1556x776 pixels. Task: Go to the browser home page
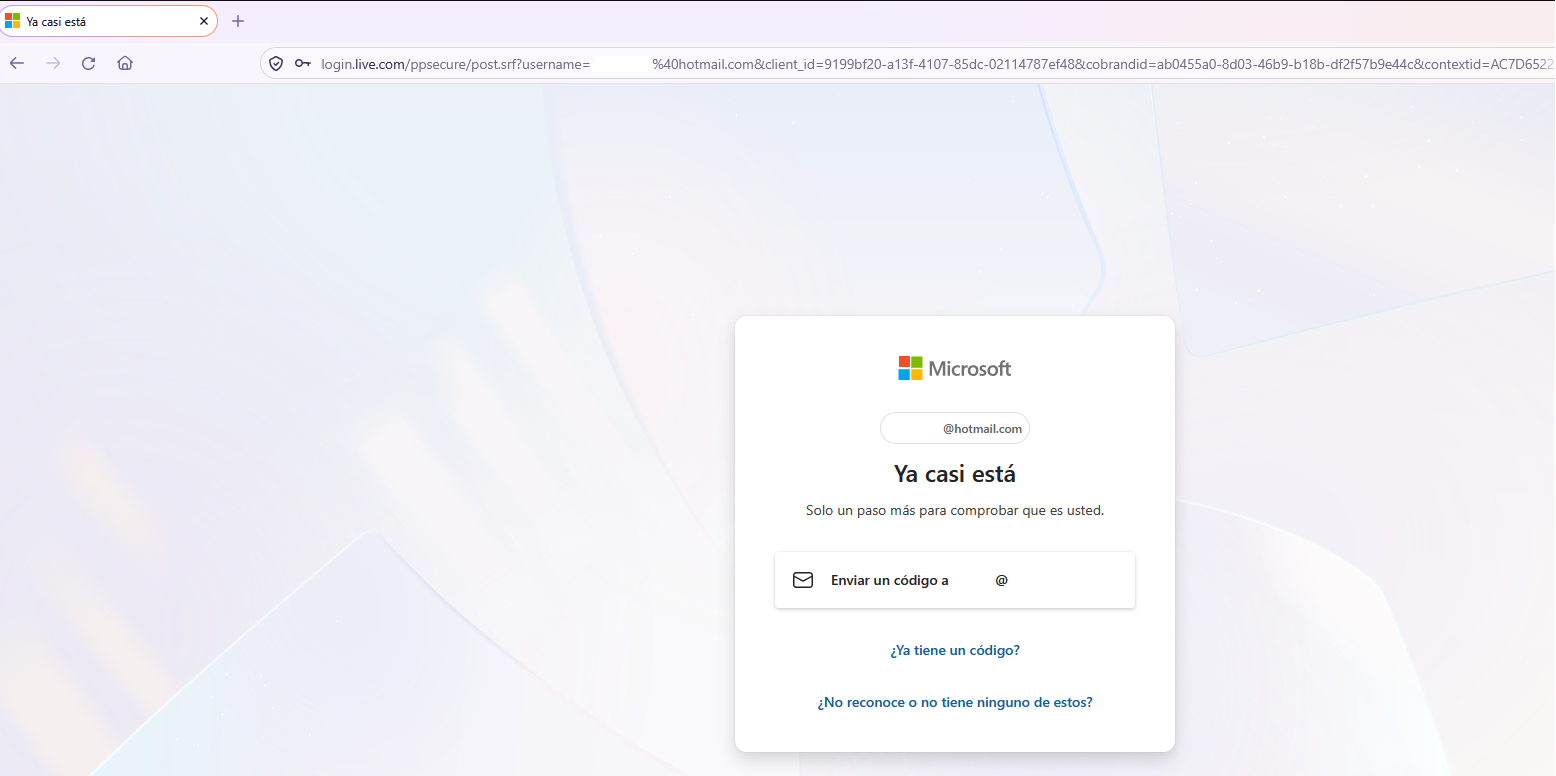[125, 63]
